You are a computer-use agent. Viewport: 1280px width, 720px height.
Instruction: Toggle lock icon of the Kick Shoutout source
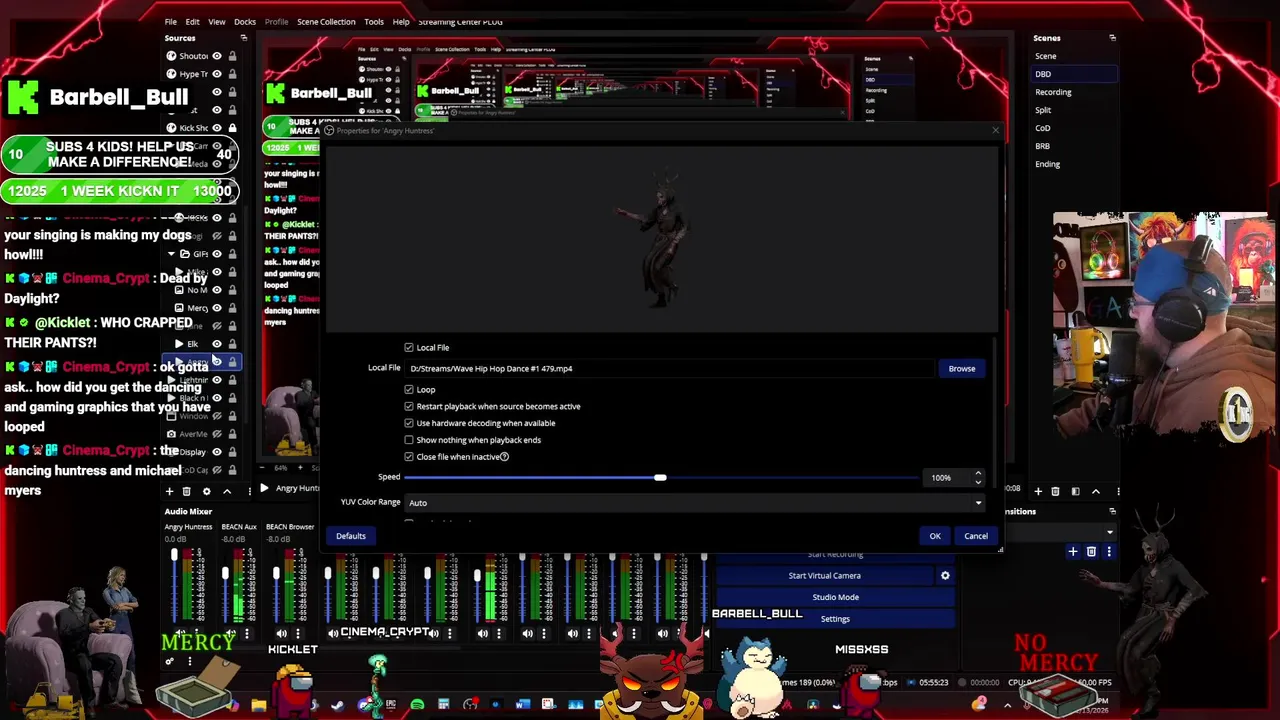click(x=232, y=128)
